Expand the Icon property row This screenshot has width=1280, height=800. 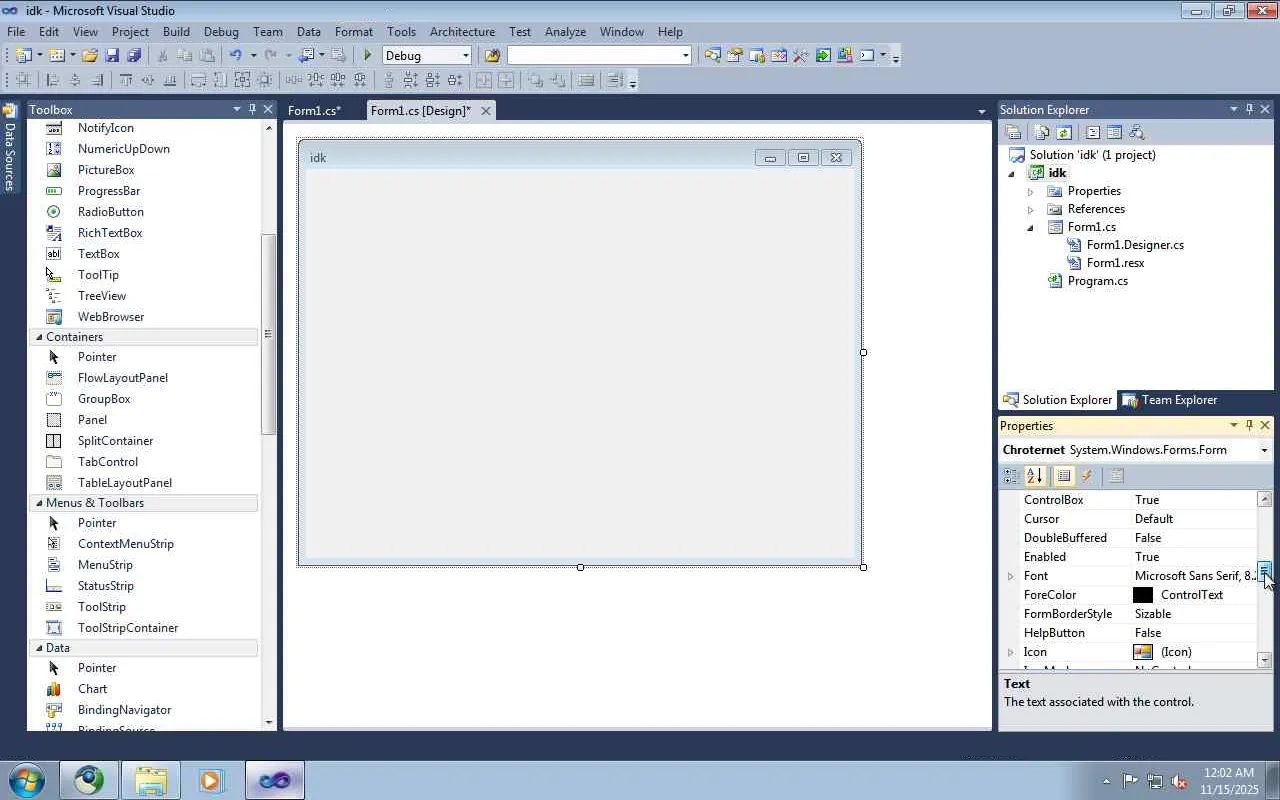click(1010, 652)
